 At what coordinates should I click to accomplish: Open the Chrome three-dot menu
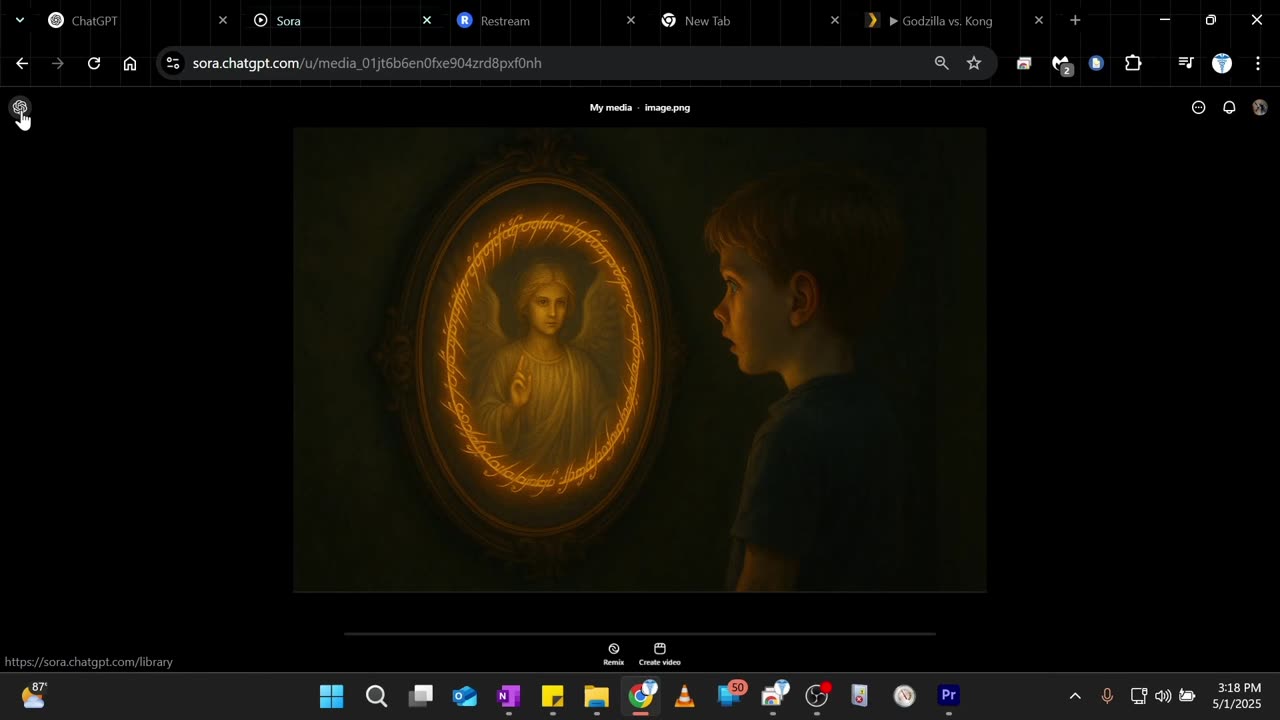pyautogui.click(x=1257, y=63)
